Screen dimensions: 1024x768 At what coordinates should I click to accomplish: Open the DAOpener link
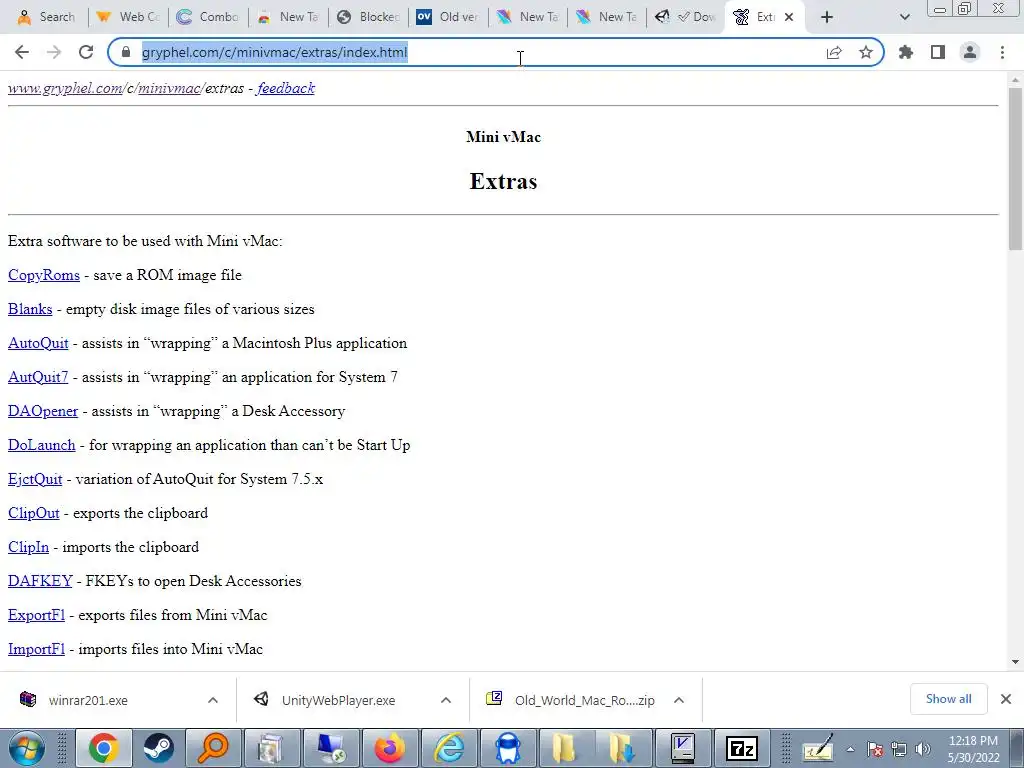pos(43,411)
